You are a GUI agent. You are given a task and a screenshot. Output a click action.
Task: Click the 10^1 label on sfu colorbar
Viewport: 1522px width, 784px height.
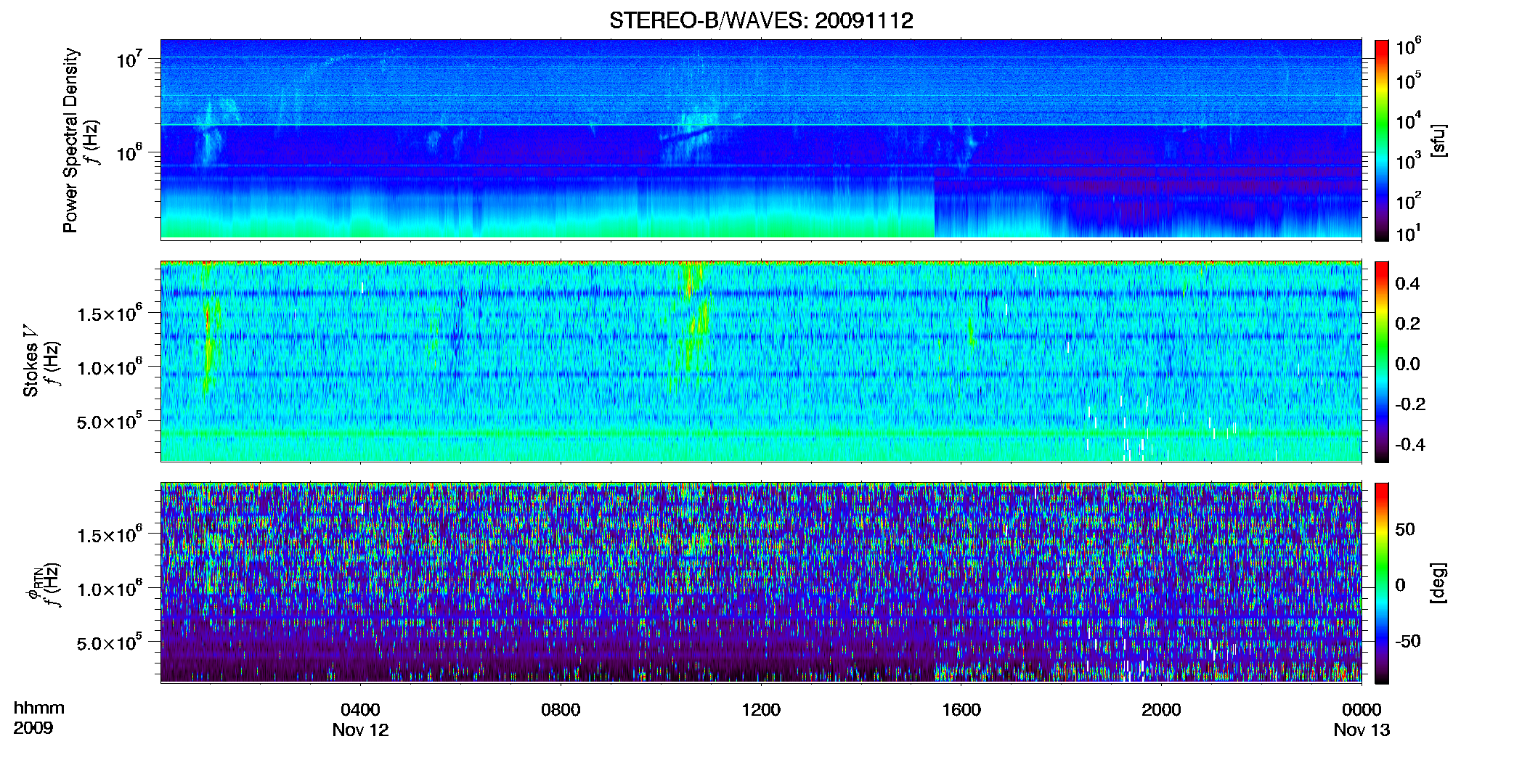point(1409,233)
